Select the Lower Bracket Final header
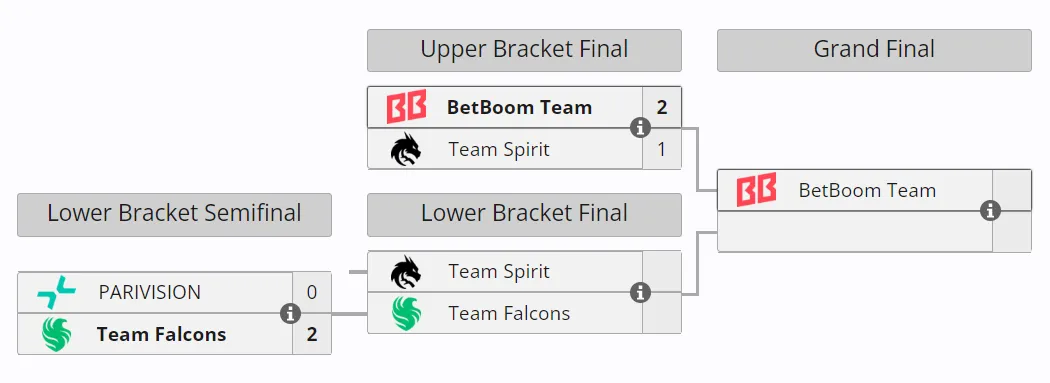Image resolution: width=1050 pixels, height=383 pixels. [524, 215]
